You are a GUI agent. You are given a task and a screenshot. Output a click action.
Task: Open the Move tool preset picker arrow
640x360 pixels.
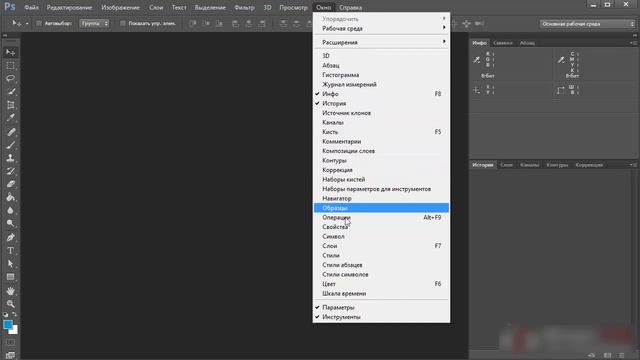[27, 24]
